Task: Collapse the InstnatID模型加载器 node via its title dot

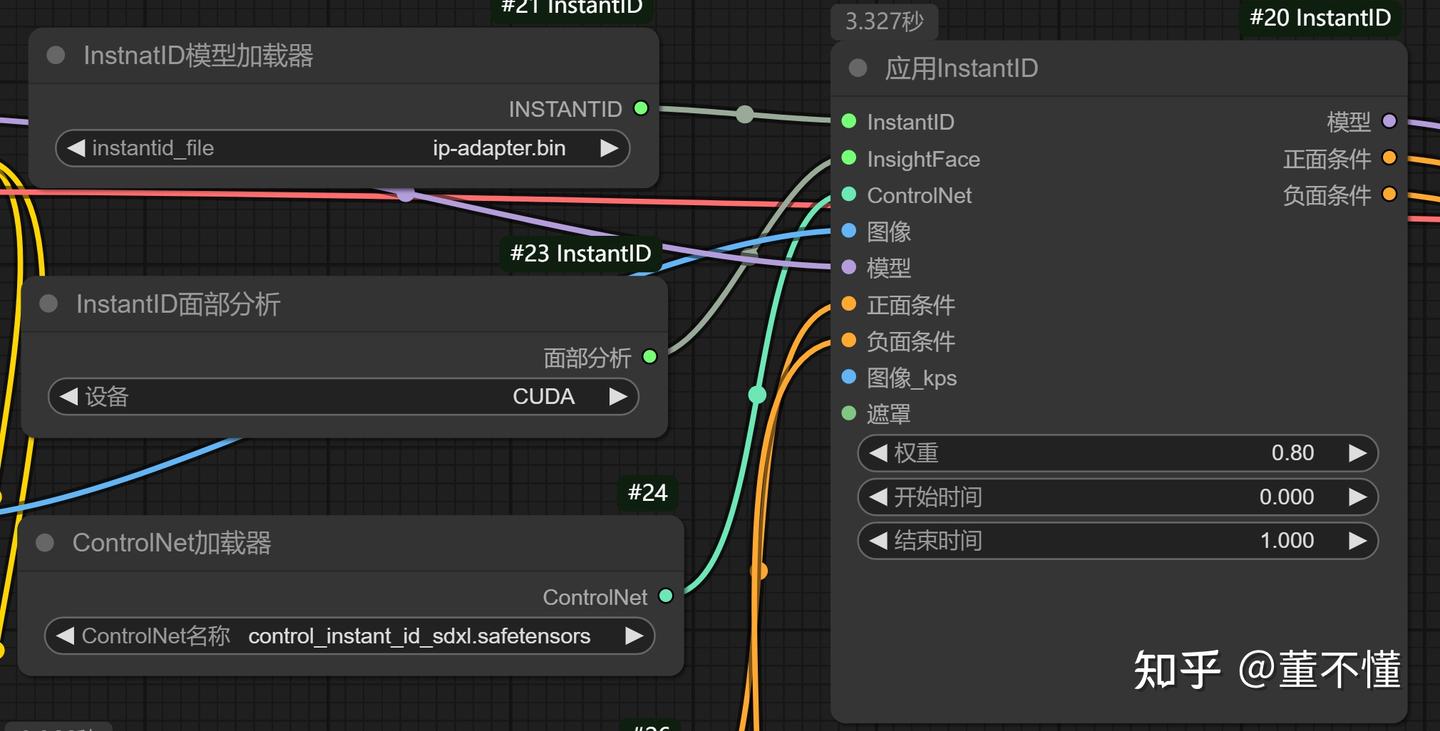Action: point(55,56)
